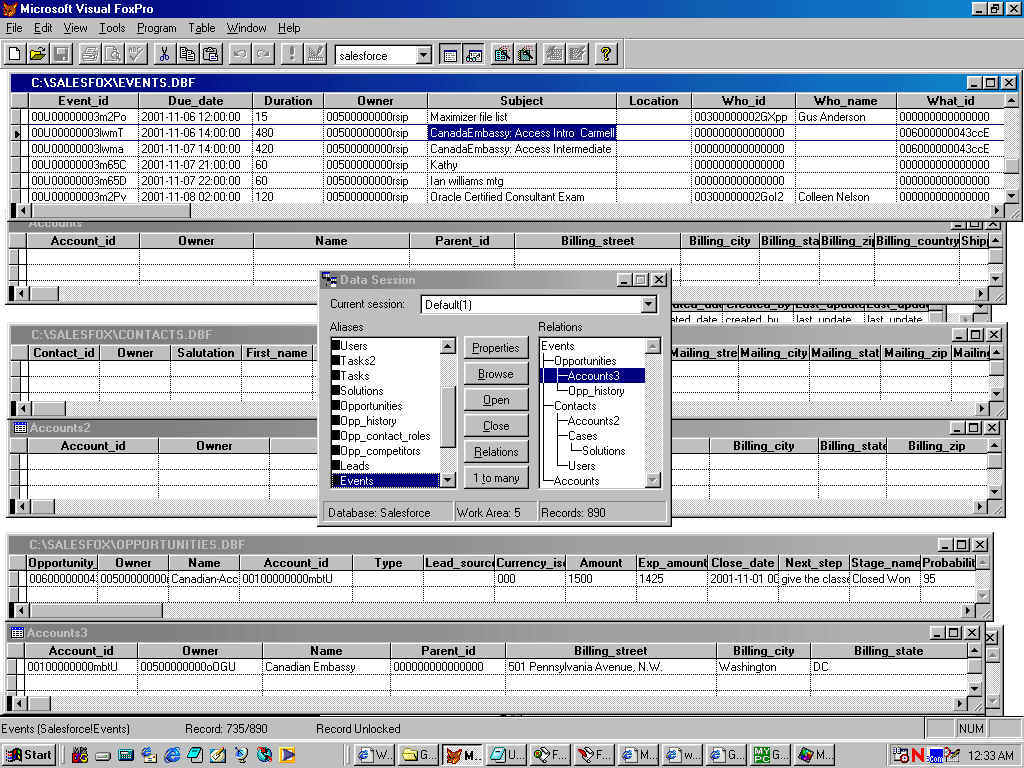This screenshot has height=768, width=1024.
Task: Click the Print toolbar icon
Action: (x=89, y=54)
